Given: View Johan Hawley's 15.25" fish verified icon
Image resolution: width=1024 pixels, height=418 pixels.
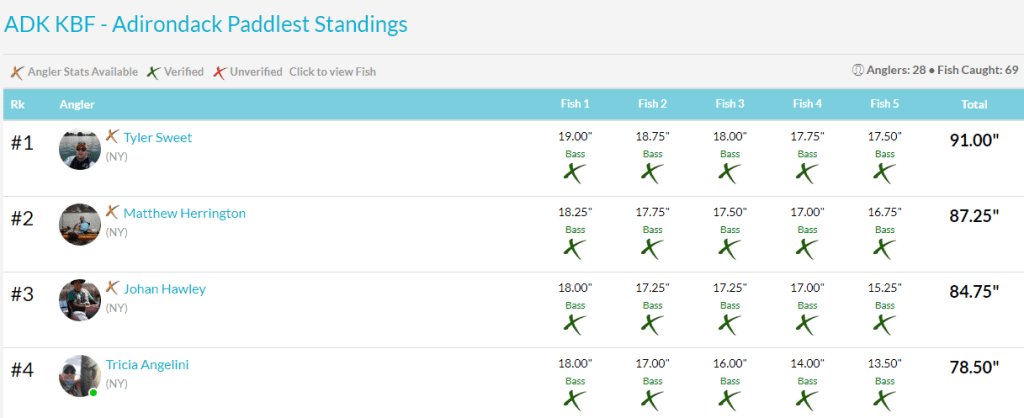Looking at the screenshot, I should point(884,324).
